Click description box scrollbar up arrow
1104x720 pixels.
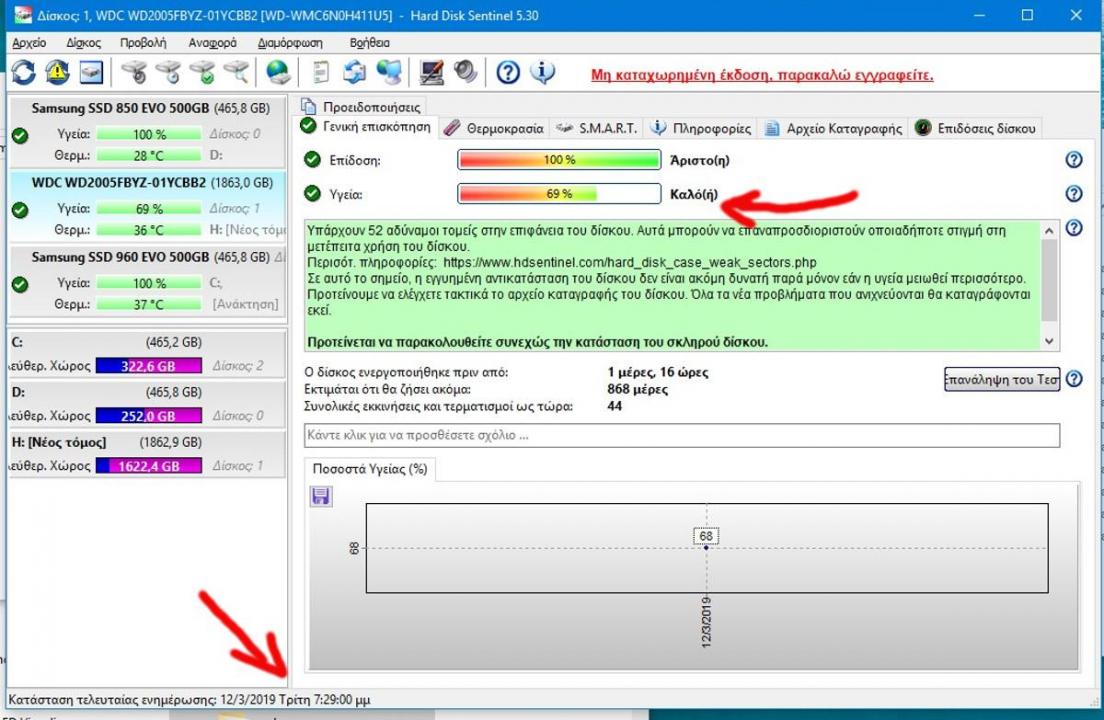pyautogui.click(x=1049, y=230)
